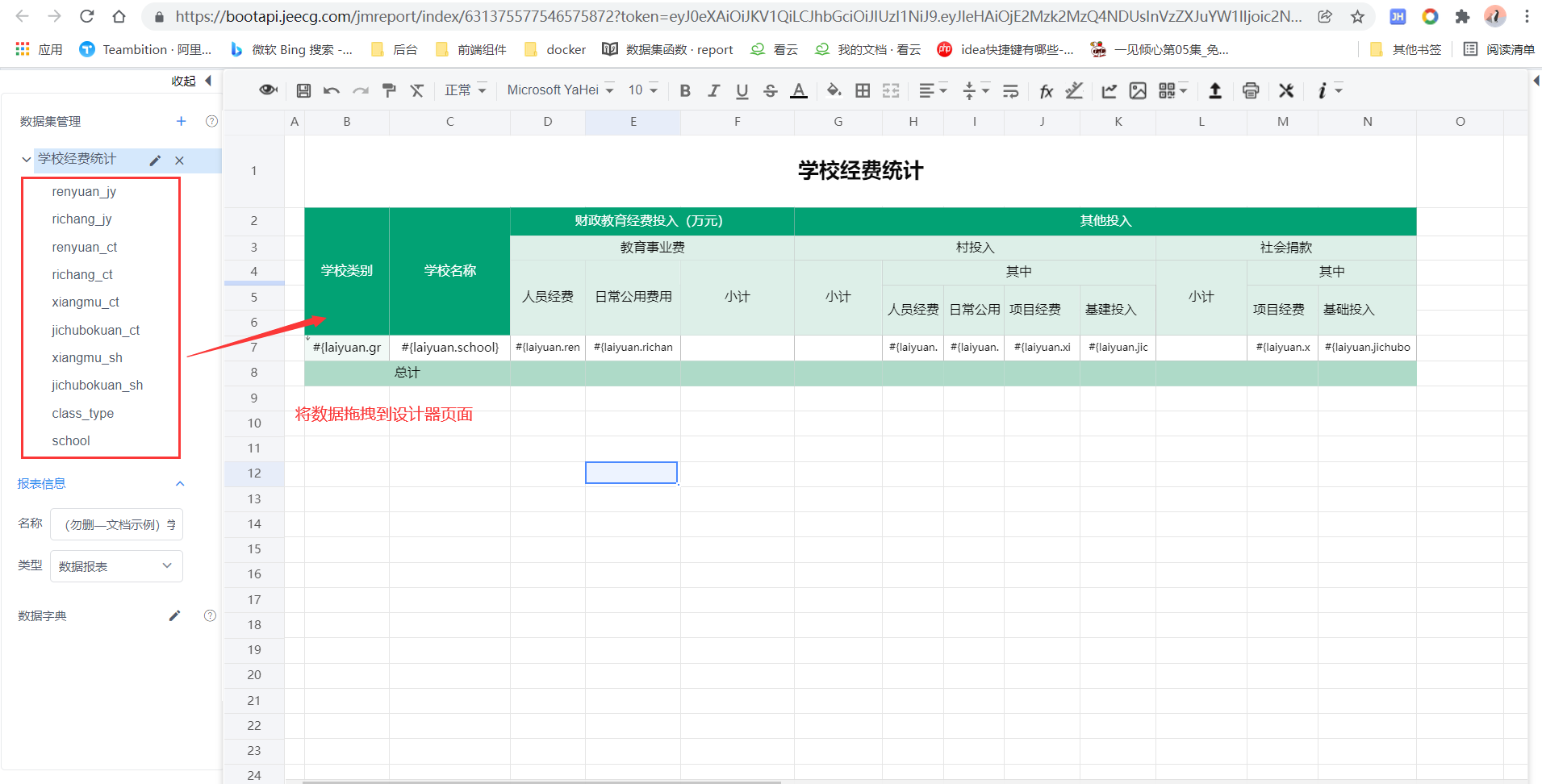Collapse the 报表信息 section
Screen dimensions: 1542x784
(x=180, y=484)
